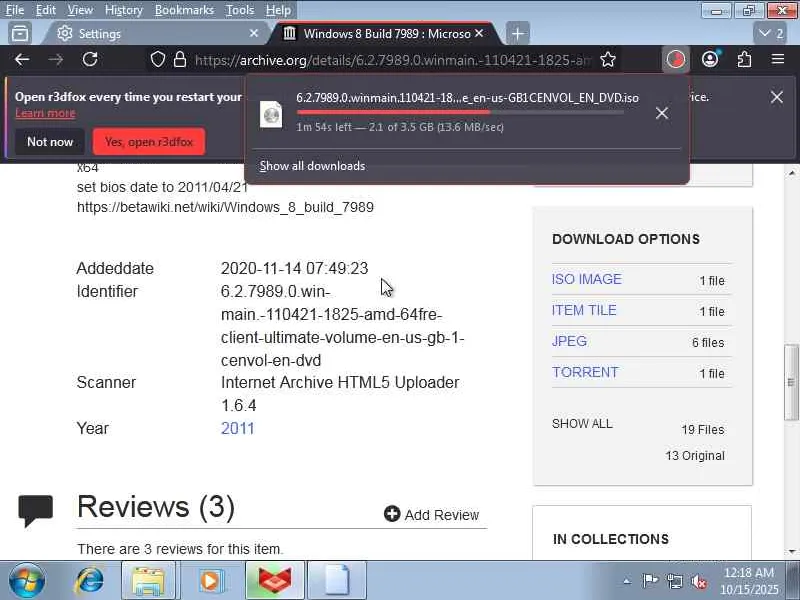Click the betawiki.net Windows_8_build_7989 URL text
The height and width of the screenshot is (600, 800).
click(225, 207)
